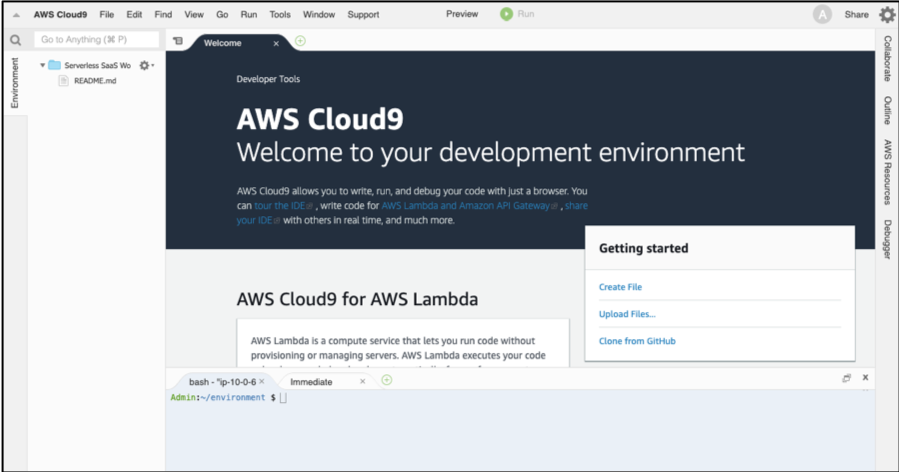Image resolution: width=899 pixels, height=472 pixels.
Task: Close the Welcome tab
Action: [276, 44]
